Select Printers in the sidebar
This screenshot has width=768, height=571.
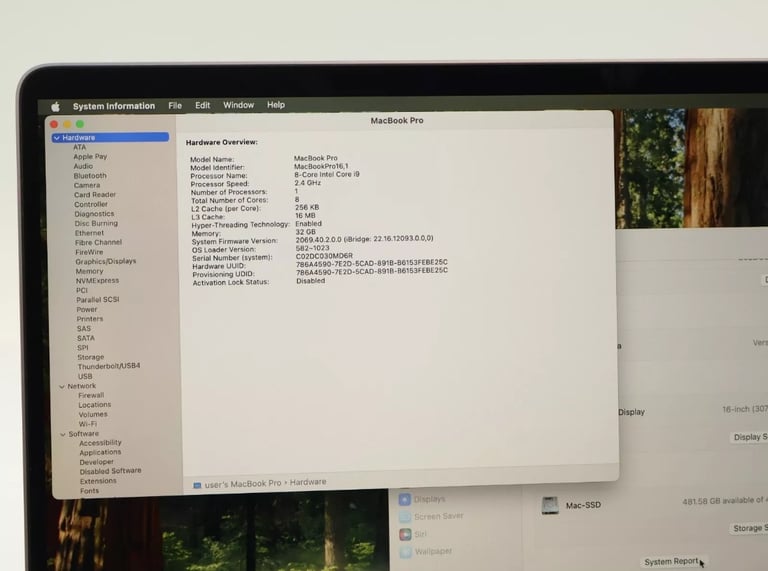click(90, 319)
